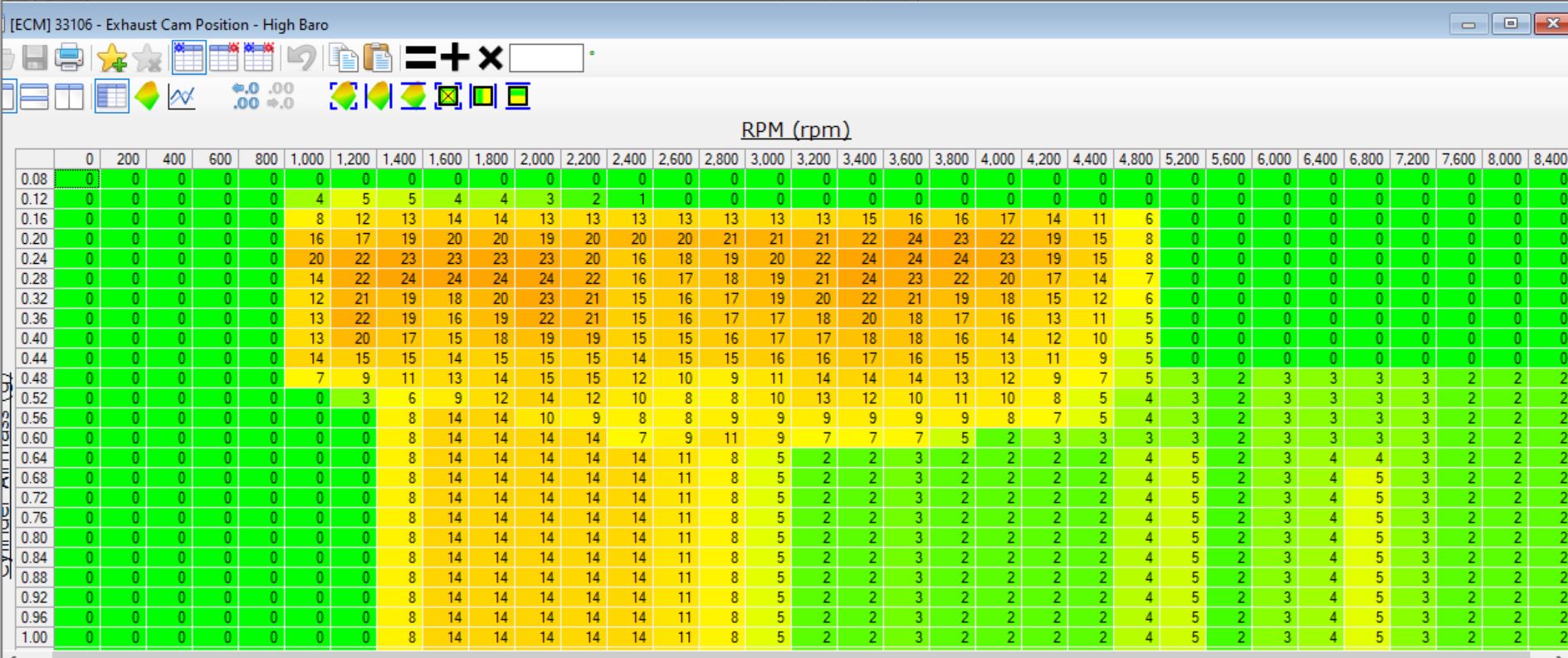Click the increase decimal places icon
The image size is (1568, 658).
[x=246, y=96]
